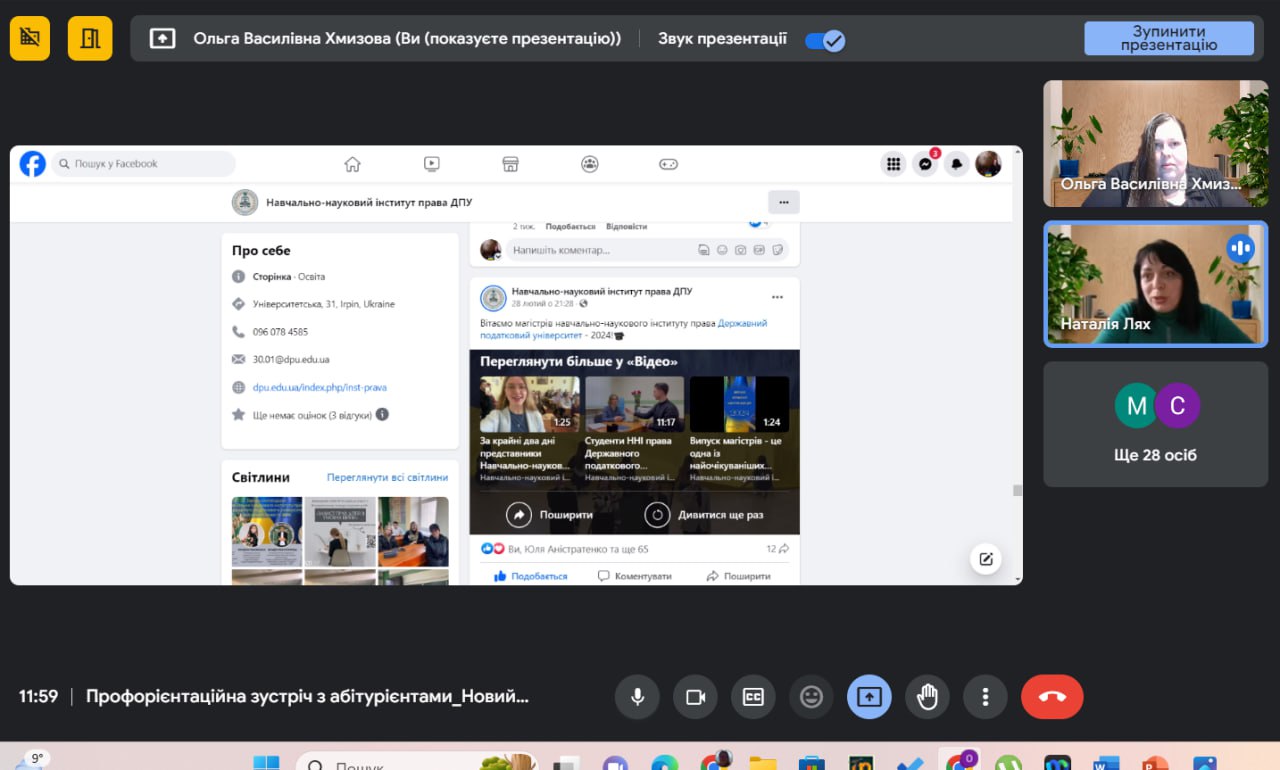Add a GIF to the comment
The image size is (1280, 770).
click(759, 250)
